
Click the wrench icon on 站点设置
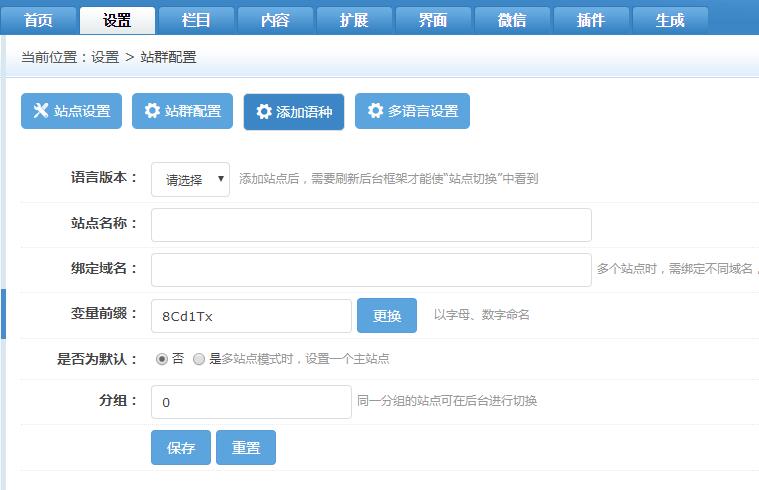41,111
